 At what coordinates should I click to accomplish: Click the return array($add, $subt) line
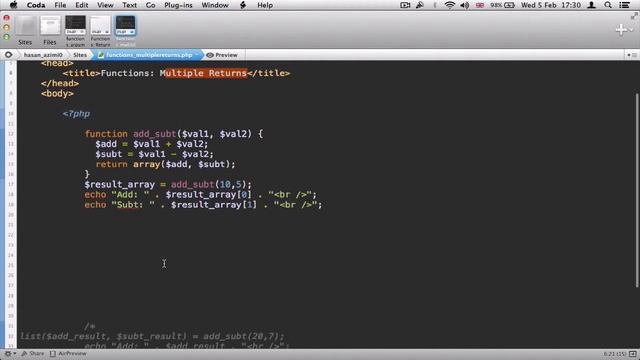point(165,164)
